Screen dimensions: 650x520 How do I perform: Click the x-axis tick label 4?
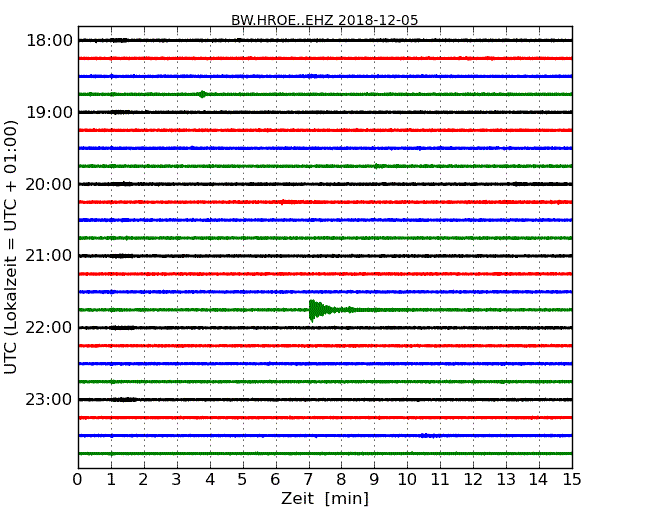point(210,480)
